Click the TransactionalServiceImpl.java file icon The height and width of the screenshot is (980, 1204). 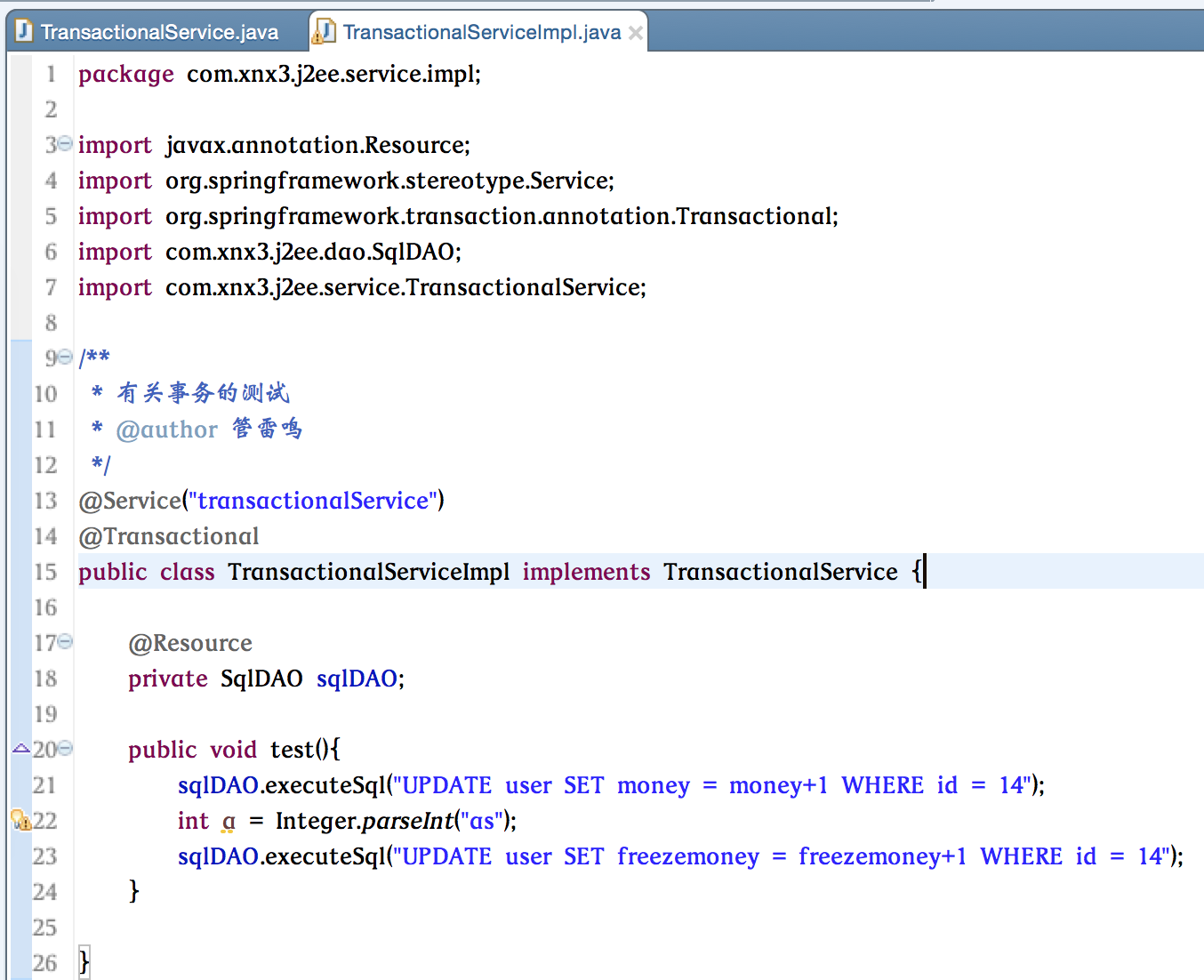click(323, 31)
